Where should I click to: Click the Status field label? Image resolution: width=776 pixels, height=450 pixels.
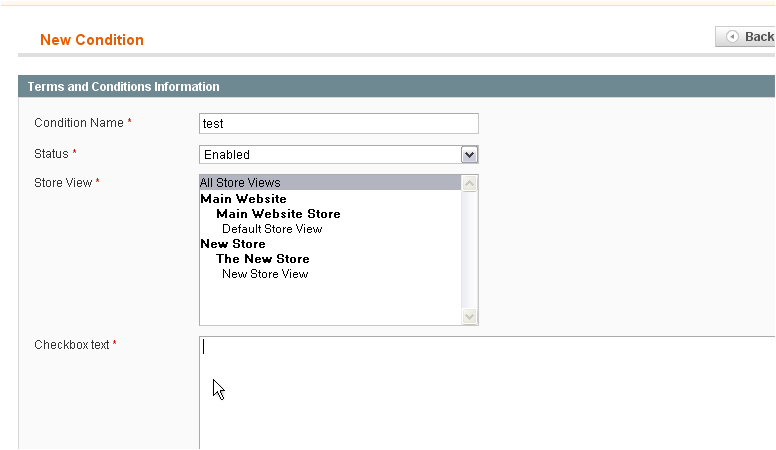click(52, 154)
